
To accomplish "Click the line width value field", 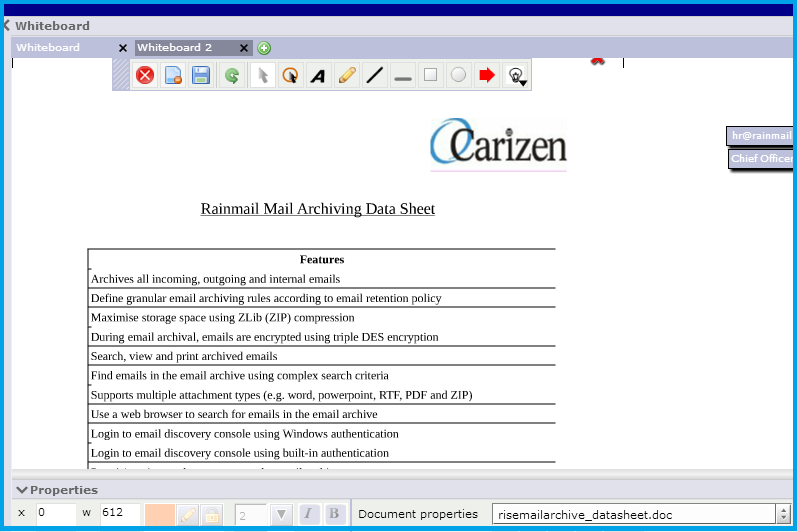I will (x=251, y=515).
